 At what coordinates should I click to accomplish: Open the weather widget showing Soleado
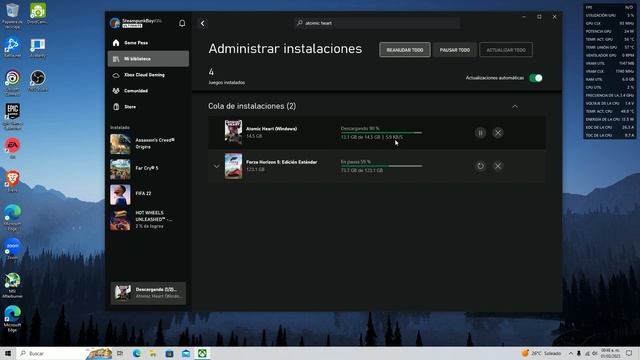541,353
